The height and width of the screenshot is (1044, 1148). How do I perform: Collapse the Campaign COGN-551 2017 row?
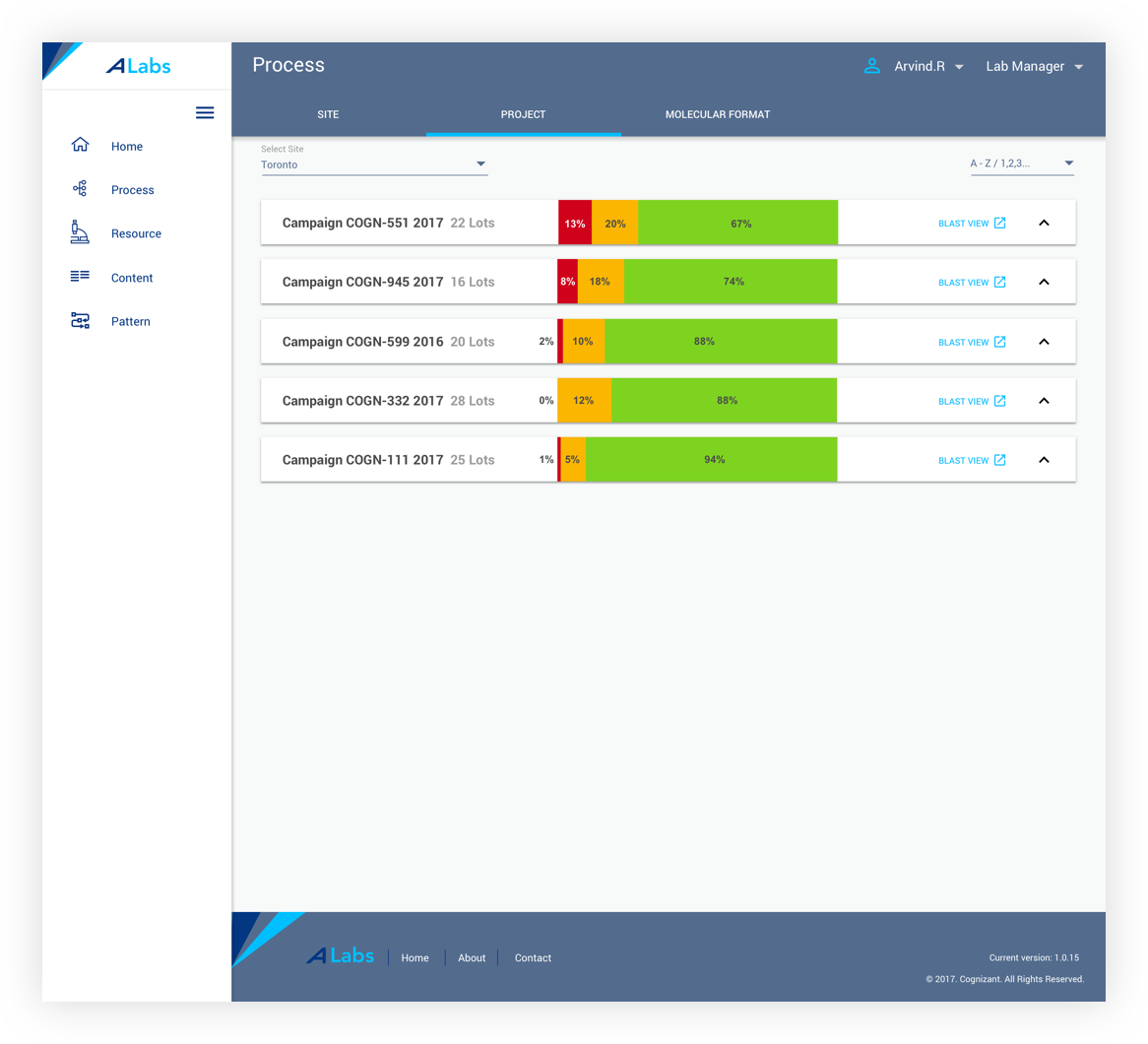point(1044,223)
